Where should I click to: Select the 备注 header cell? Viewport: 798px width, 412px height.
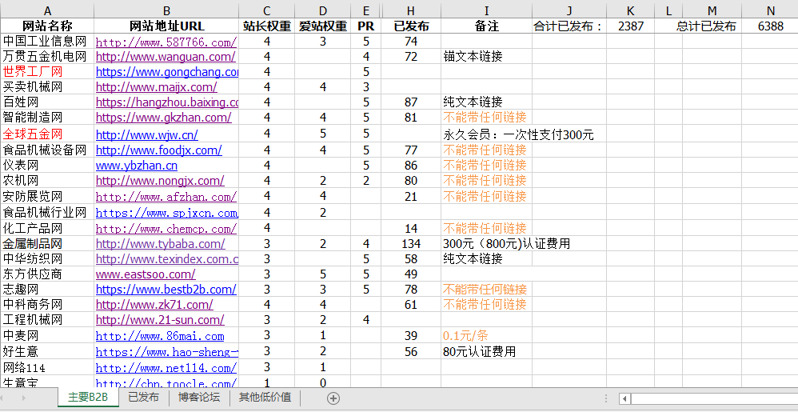pyautogui.click(x=487, y=26)
